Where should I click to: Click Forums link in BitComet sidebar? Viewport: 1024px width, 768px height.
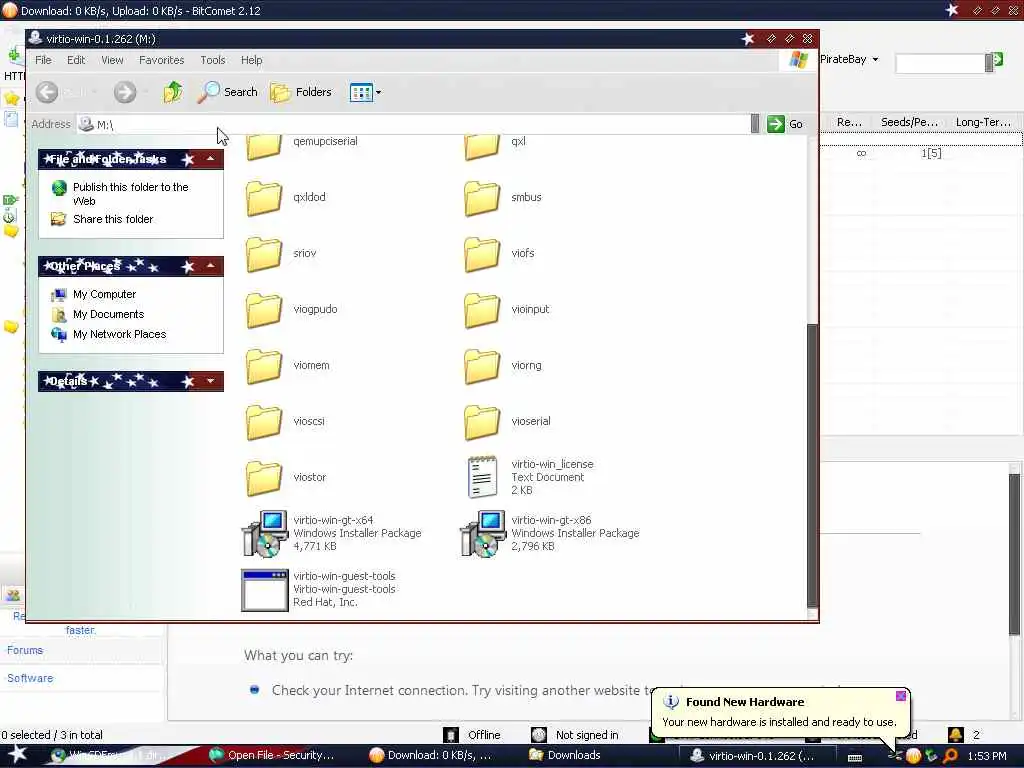pos(25,650)
